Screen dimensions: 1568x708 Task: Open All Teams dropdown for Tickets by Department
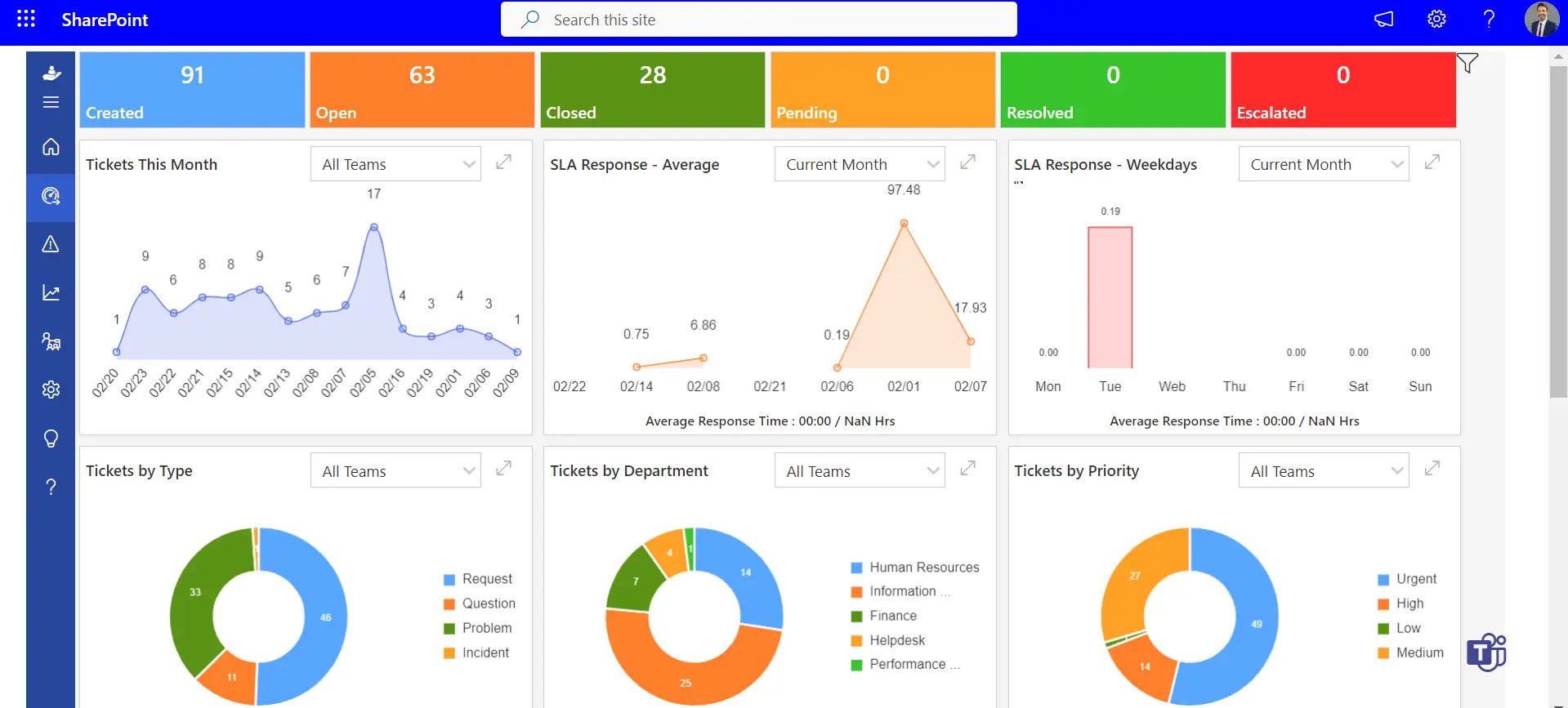[860, 470]
